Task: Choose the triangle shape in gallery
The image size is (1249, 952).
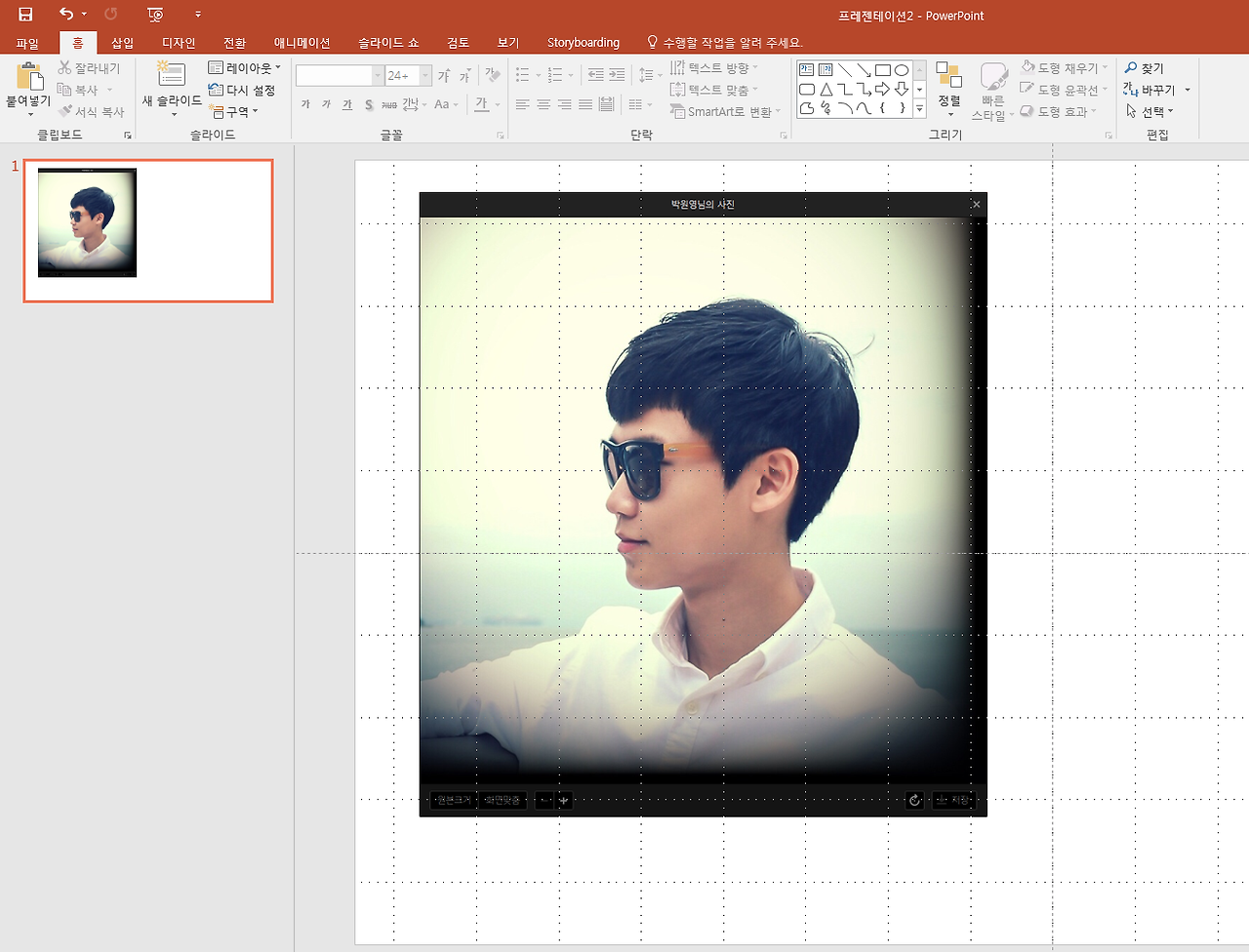Action: [826, 90]
